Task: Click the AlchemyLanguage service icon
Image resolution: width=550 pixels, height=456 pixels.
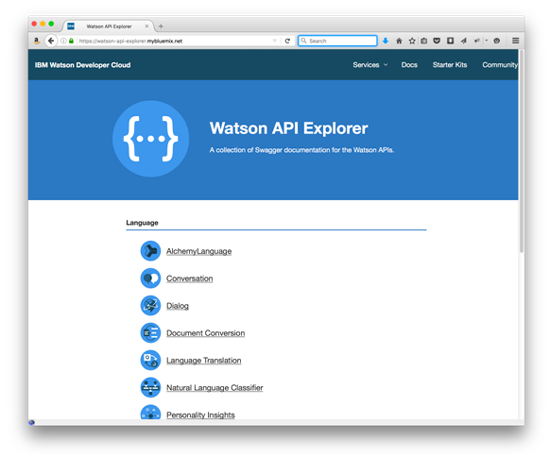Action: 150,251
